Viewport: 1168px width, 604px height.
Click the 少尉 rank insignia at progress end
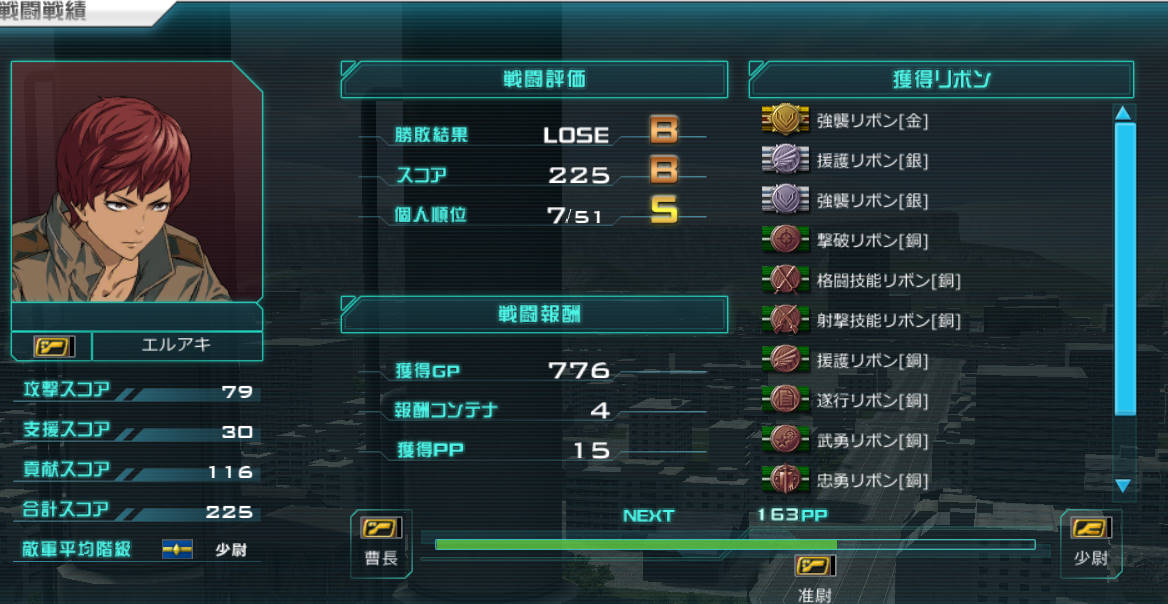pyautogui.click(x=1091, y=528)
